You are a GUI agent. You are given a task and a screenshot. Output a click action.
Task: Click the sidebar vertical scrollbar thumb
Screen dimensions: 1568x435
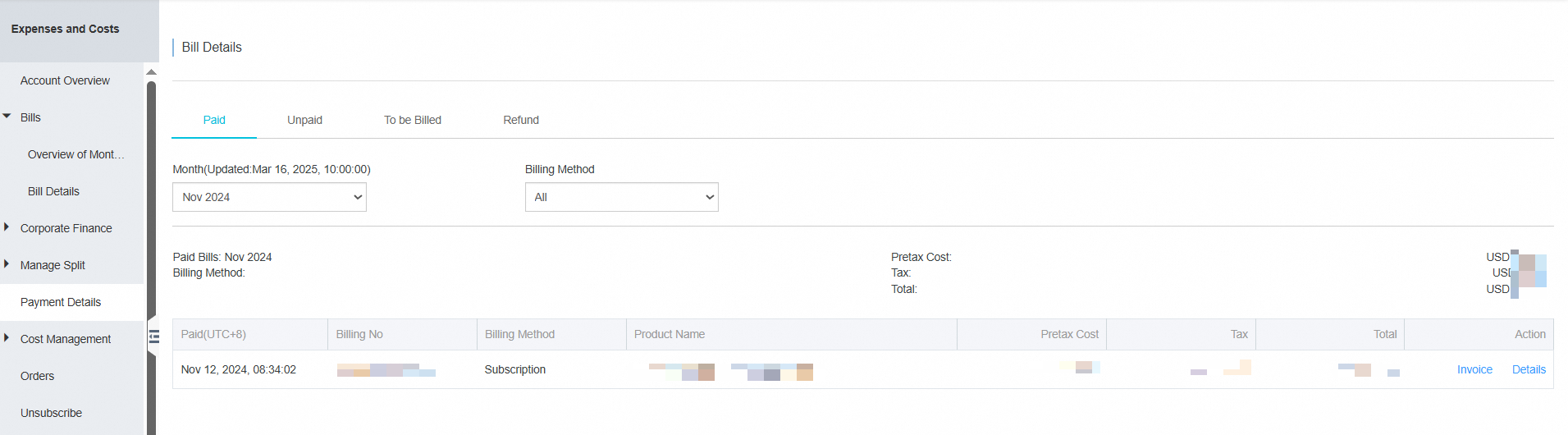pos(152,205)
